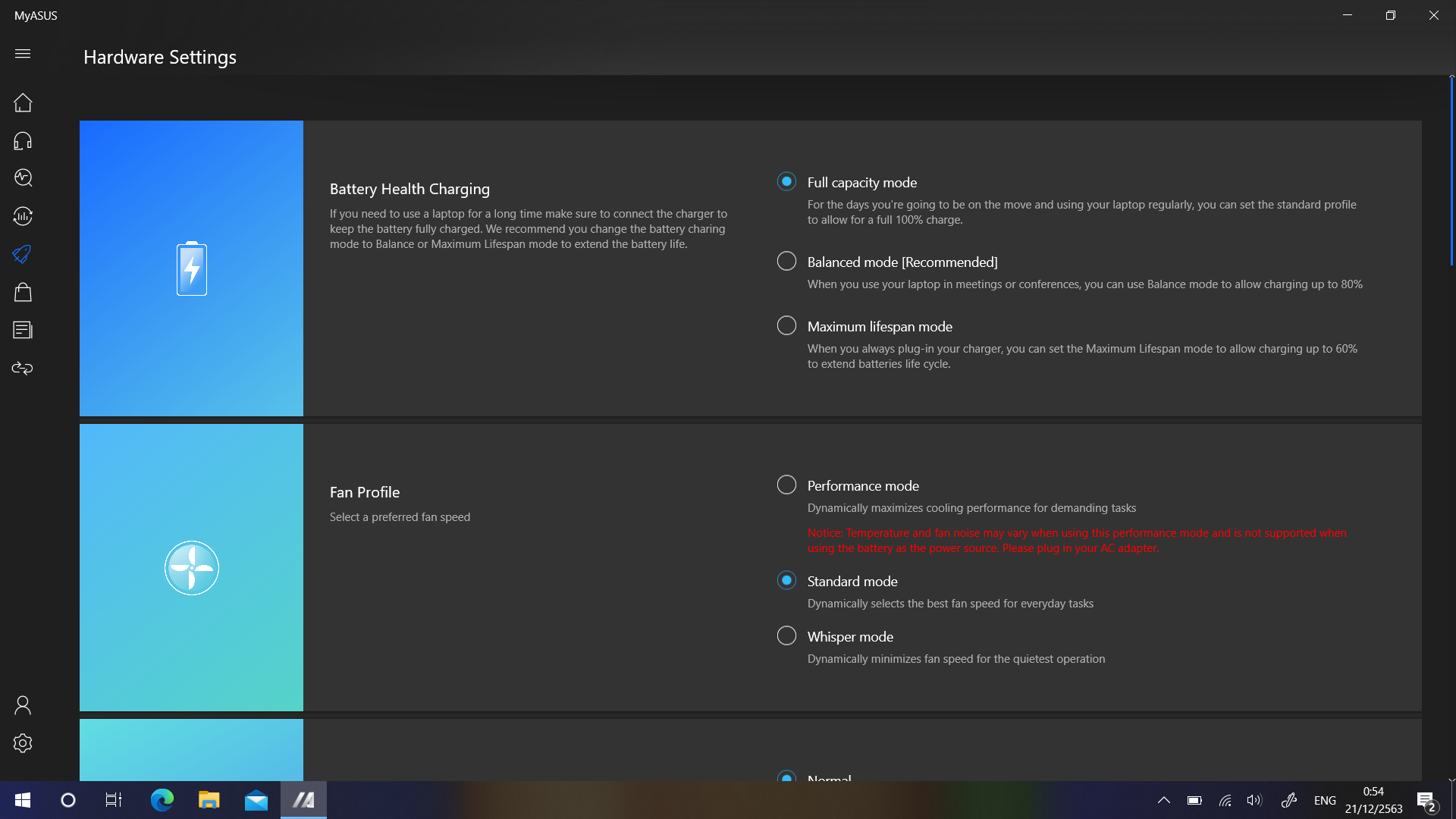Open the Windows Start menu

(x=23, y=800)
